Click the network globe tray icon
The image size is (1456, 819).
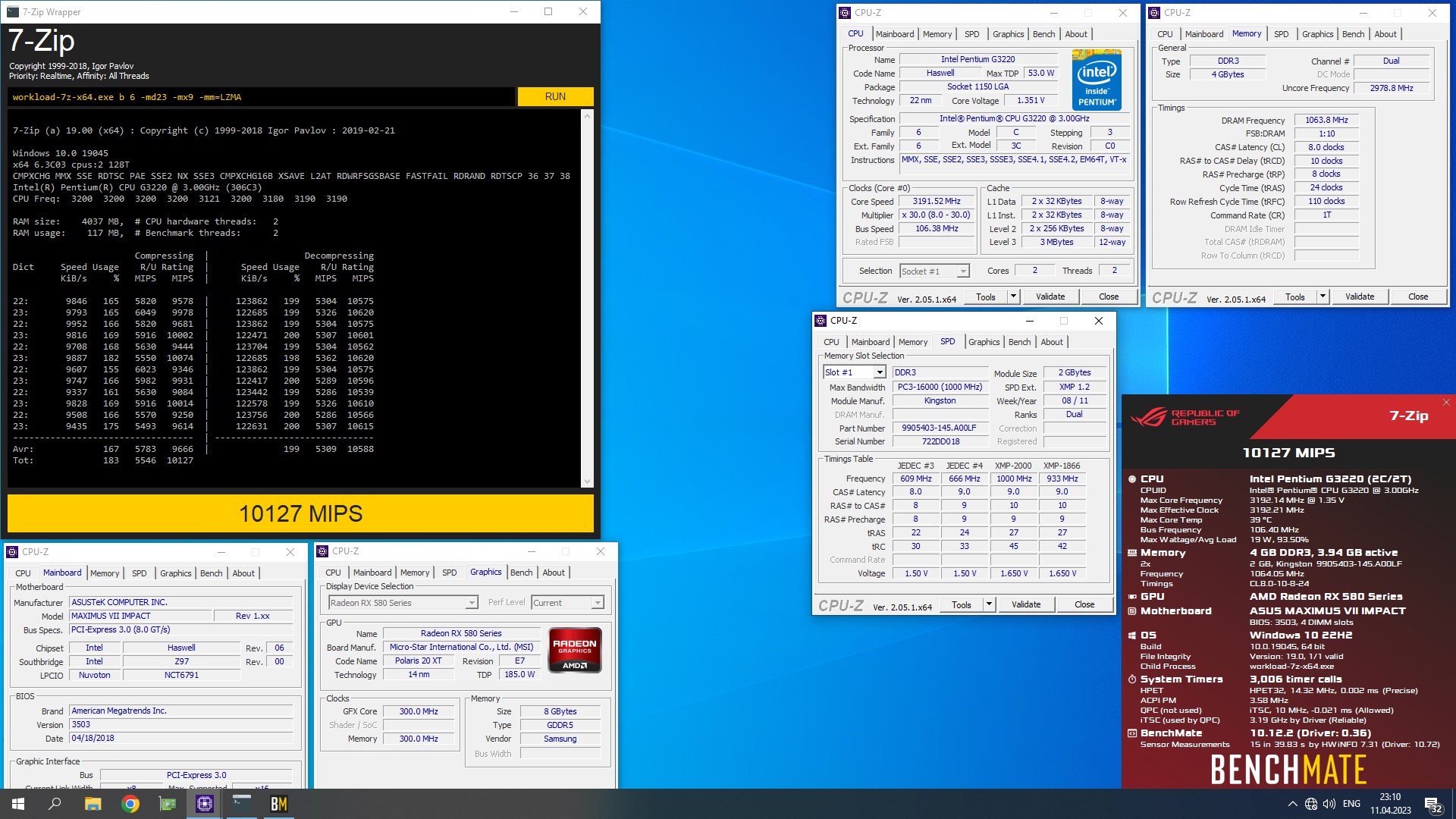(x=1311, y=804)
